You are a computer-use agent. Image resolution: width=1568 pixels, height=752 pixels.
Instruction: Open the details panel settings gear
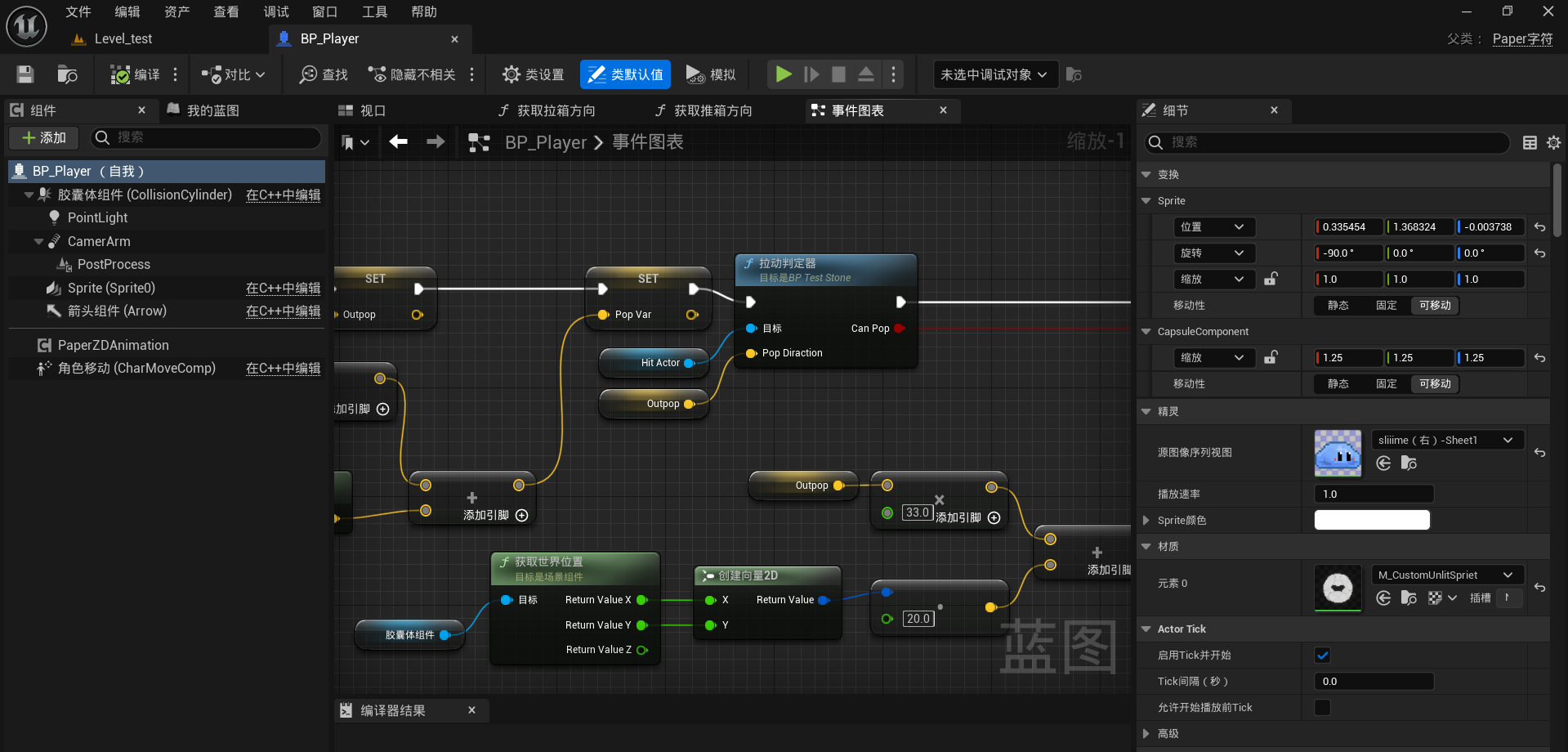click(x=1553, y=142)
